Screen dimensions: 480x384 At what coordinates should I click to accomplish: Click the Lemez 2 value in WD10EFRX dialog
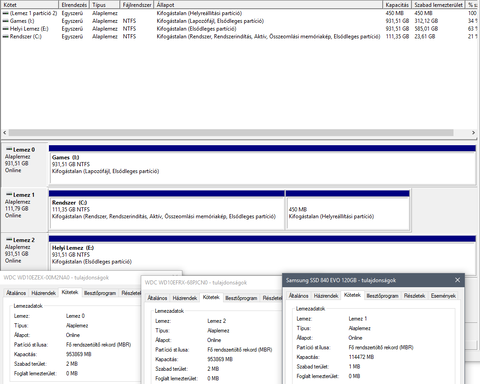point(216,321)
